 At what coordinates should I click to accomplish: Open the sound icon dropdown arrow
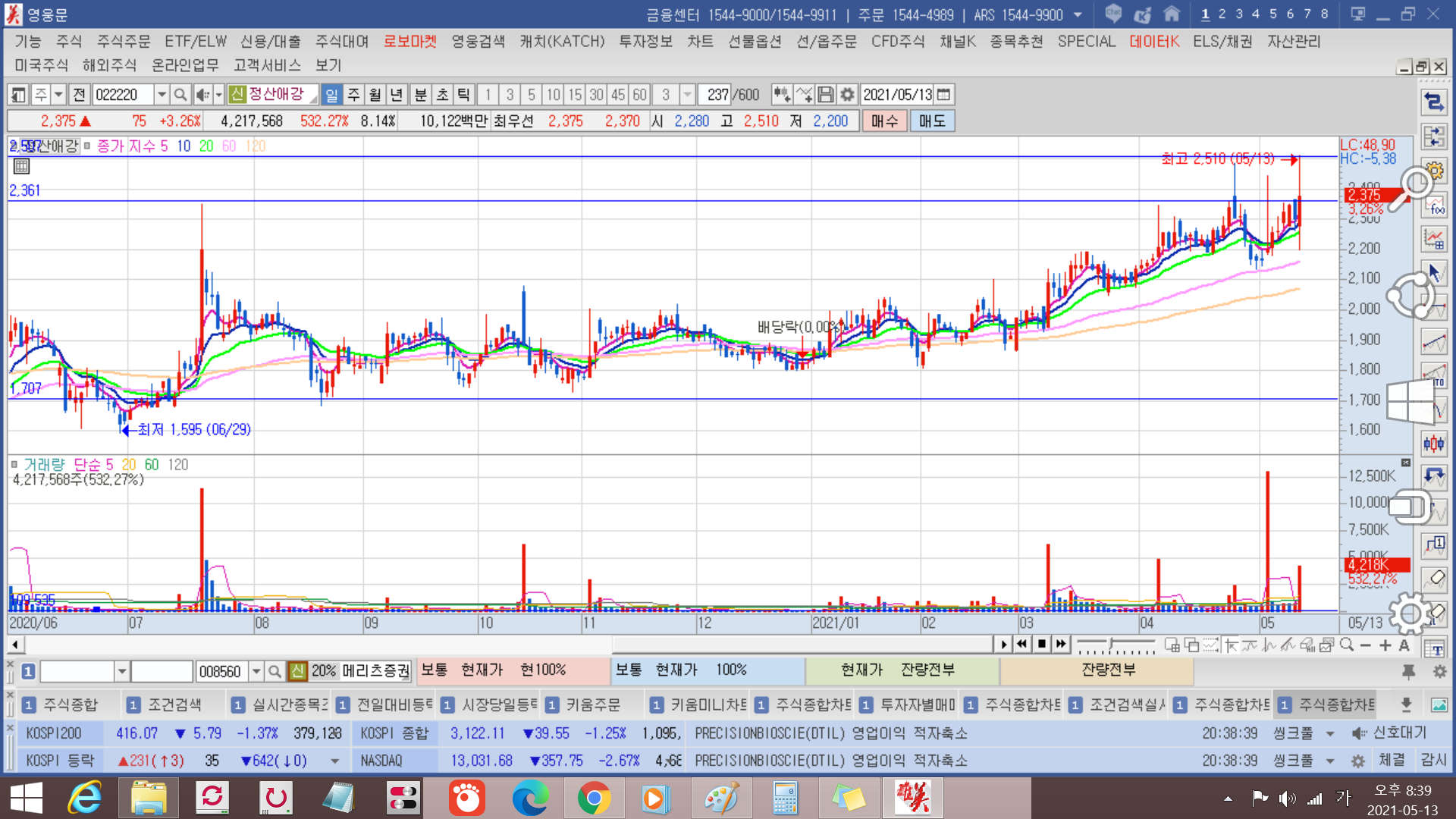click(x=218, y=95)
